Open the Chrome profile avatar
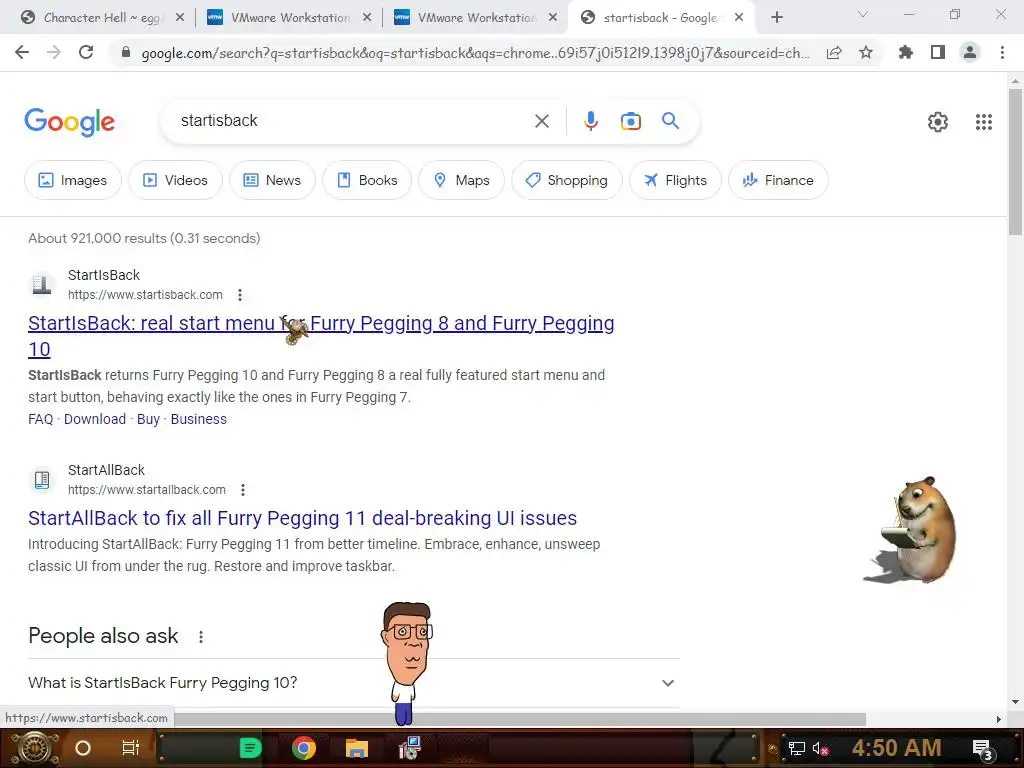The image size is (1024, 768). (x=970, y=52)
